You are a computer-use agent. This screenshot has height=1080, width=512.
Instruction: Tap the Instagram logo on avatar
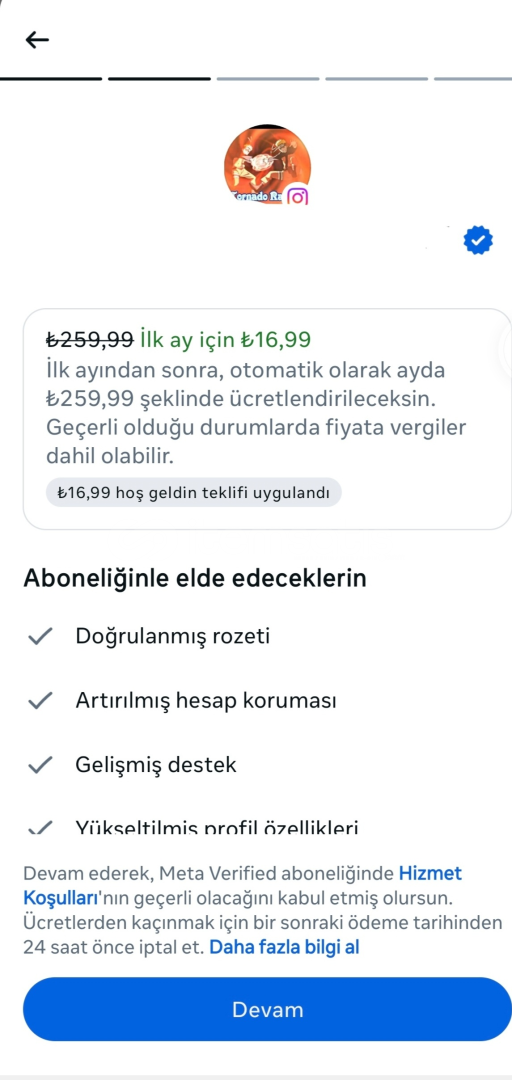click(297, 196)
